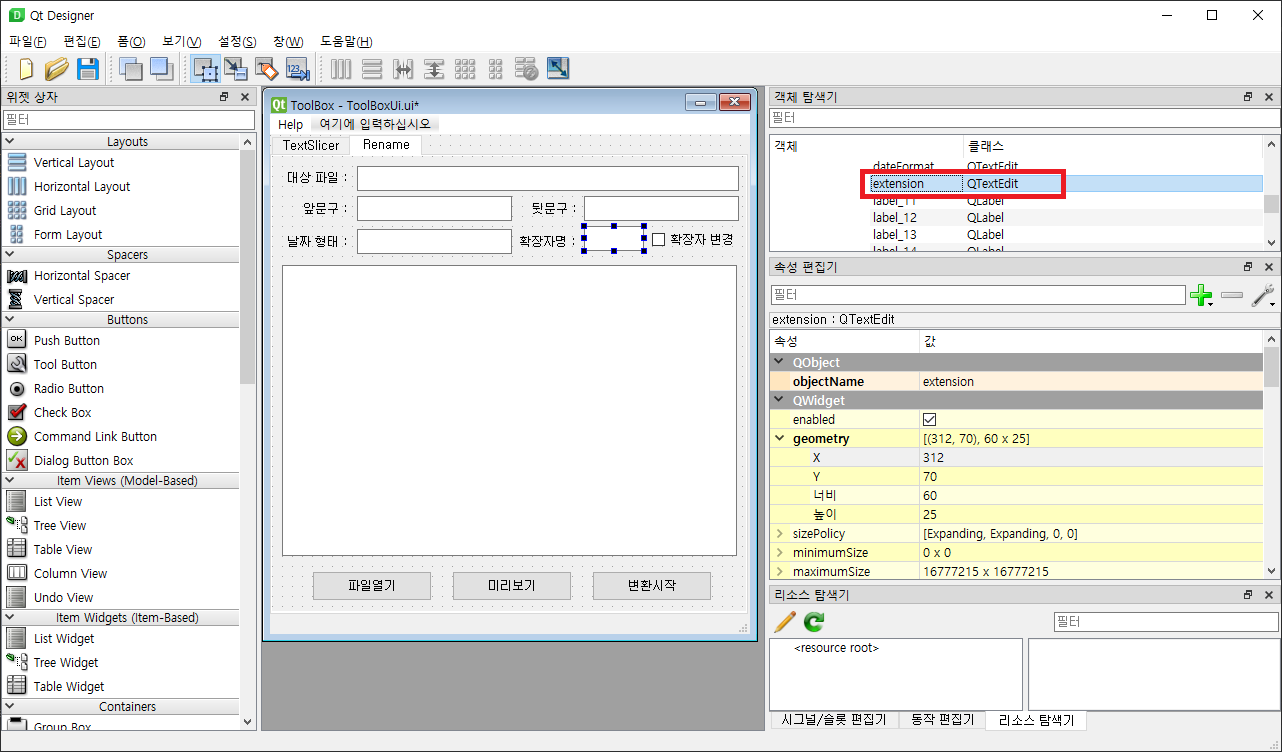Switch to Edit Buddies mode
Image resolution: width=1282 pixels, height=752 pixels.
click(267, 68)
